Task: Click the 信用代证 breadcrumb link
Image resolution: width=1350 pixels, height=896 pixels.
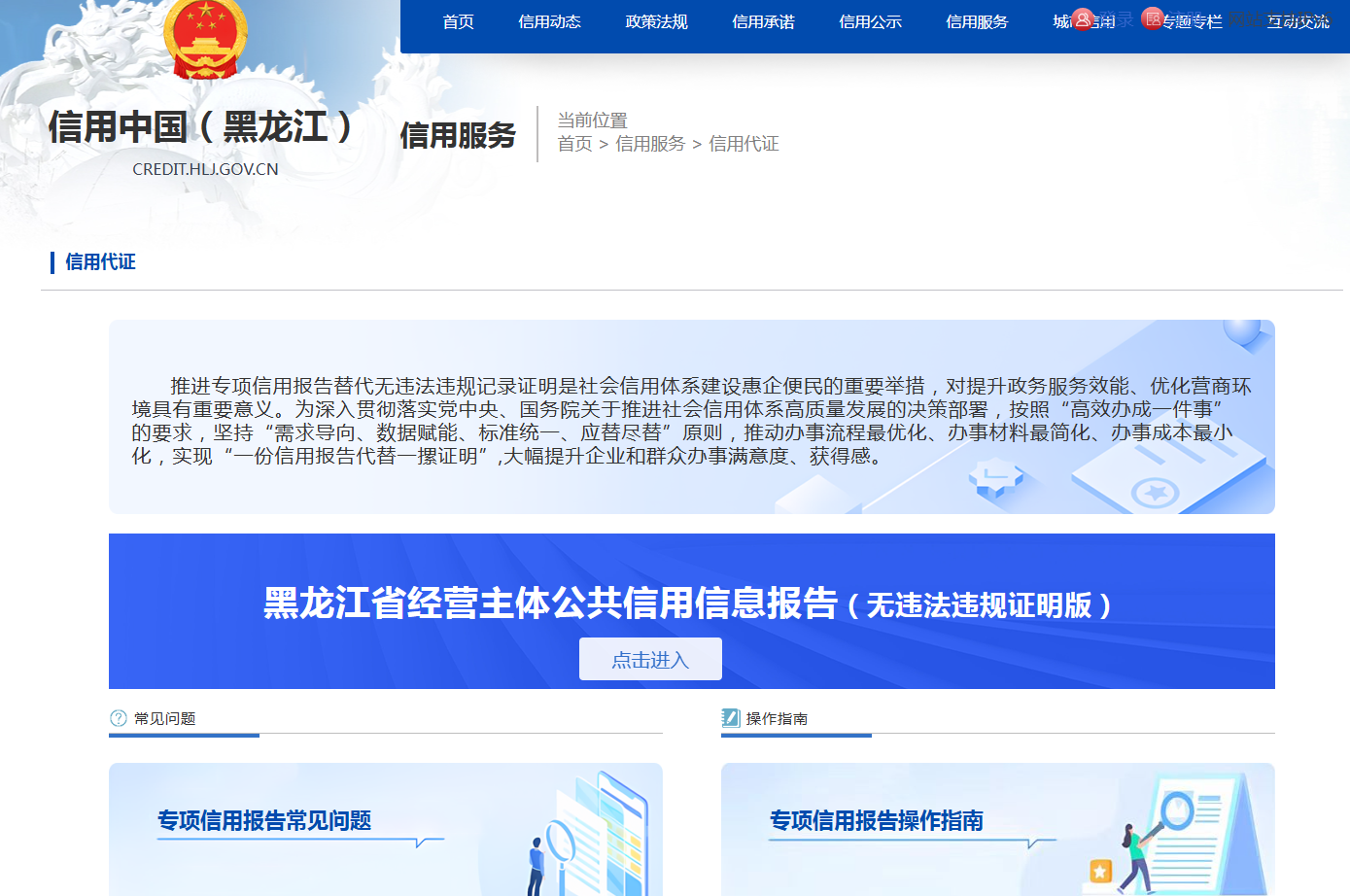Action: tap(744, 144)
